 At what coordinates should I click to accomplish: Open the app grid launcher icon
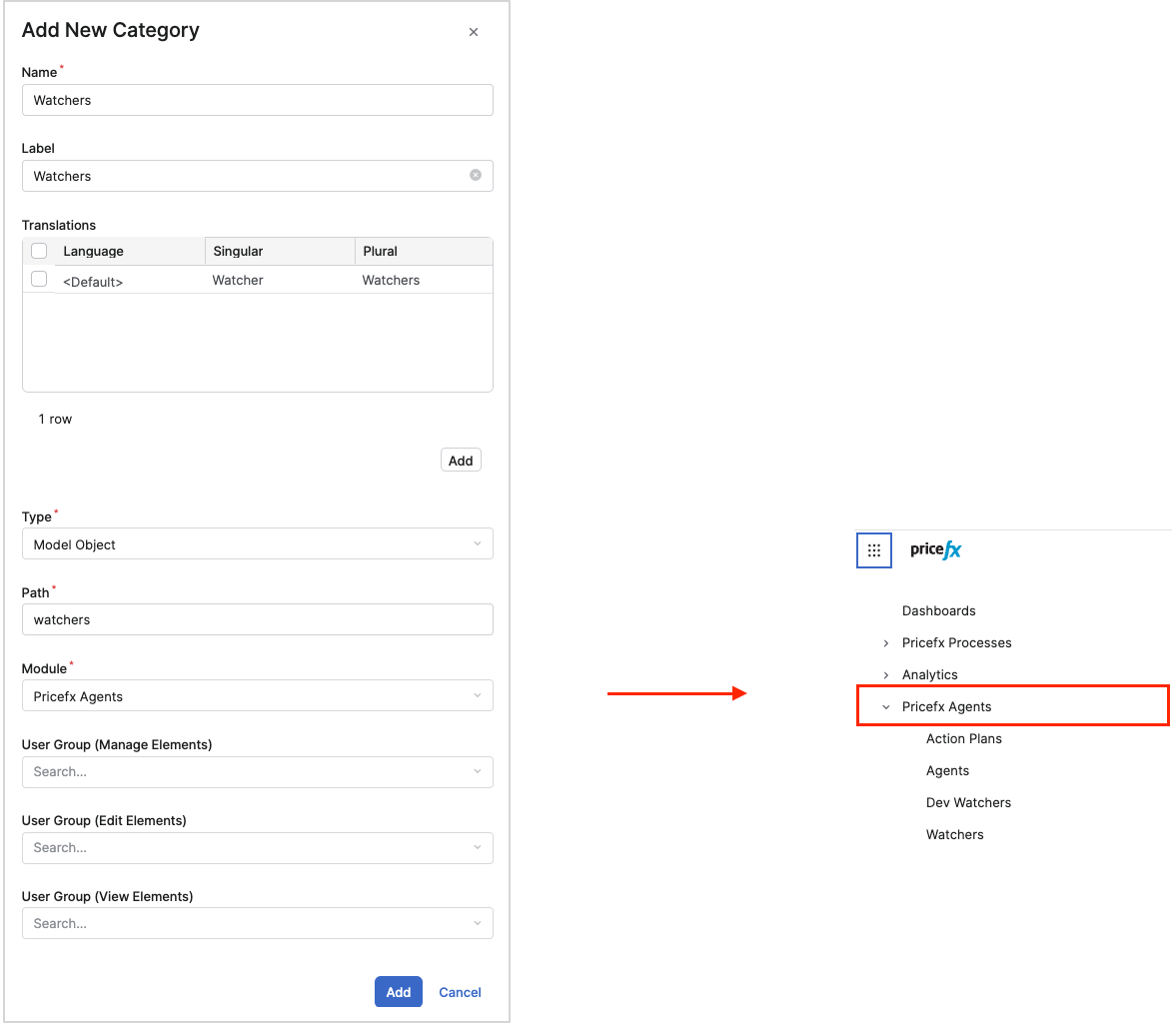point(874,550)
